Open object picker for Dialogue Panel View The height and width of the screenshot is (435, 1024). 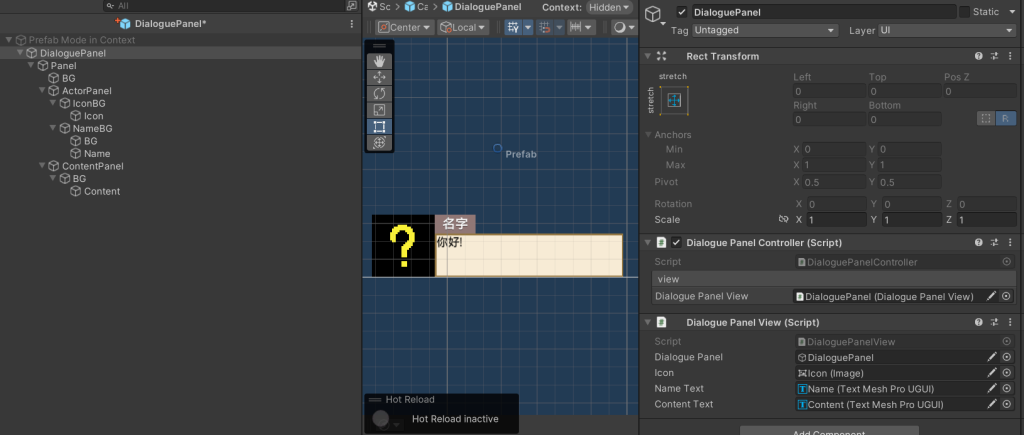coord(1006,296)
